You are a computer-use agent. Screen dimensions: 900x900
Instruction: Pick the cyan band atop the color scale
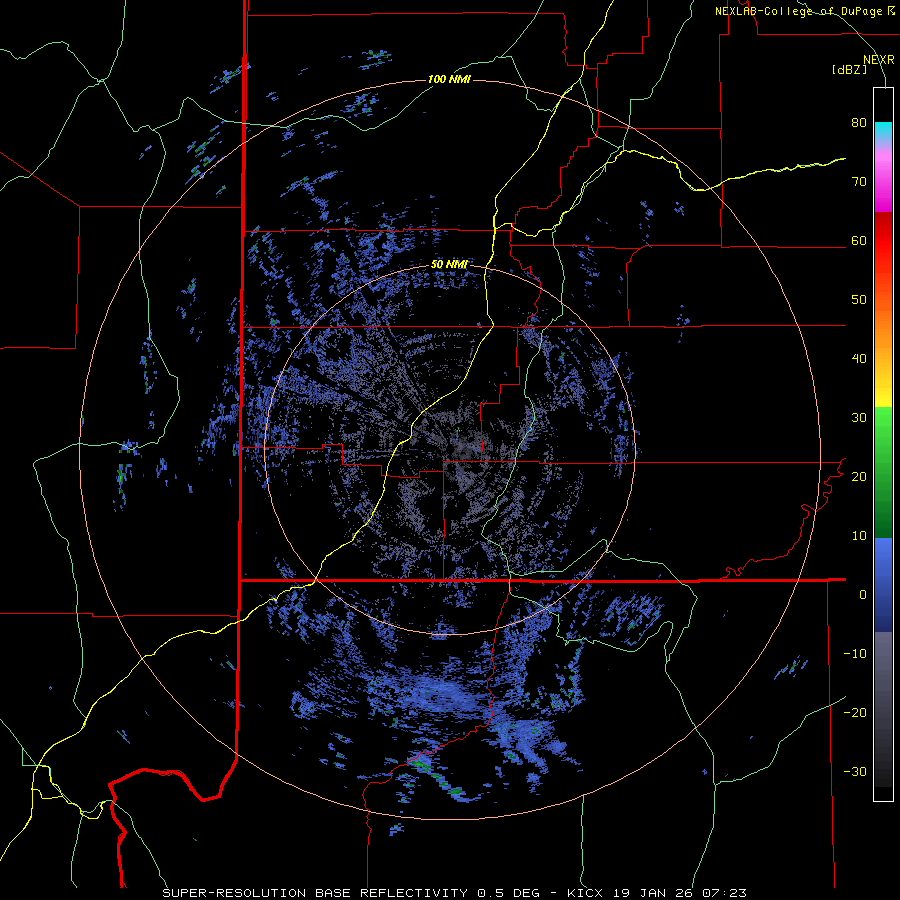883,132
